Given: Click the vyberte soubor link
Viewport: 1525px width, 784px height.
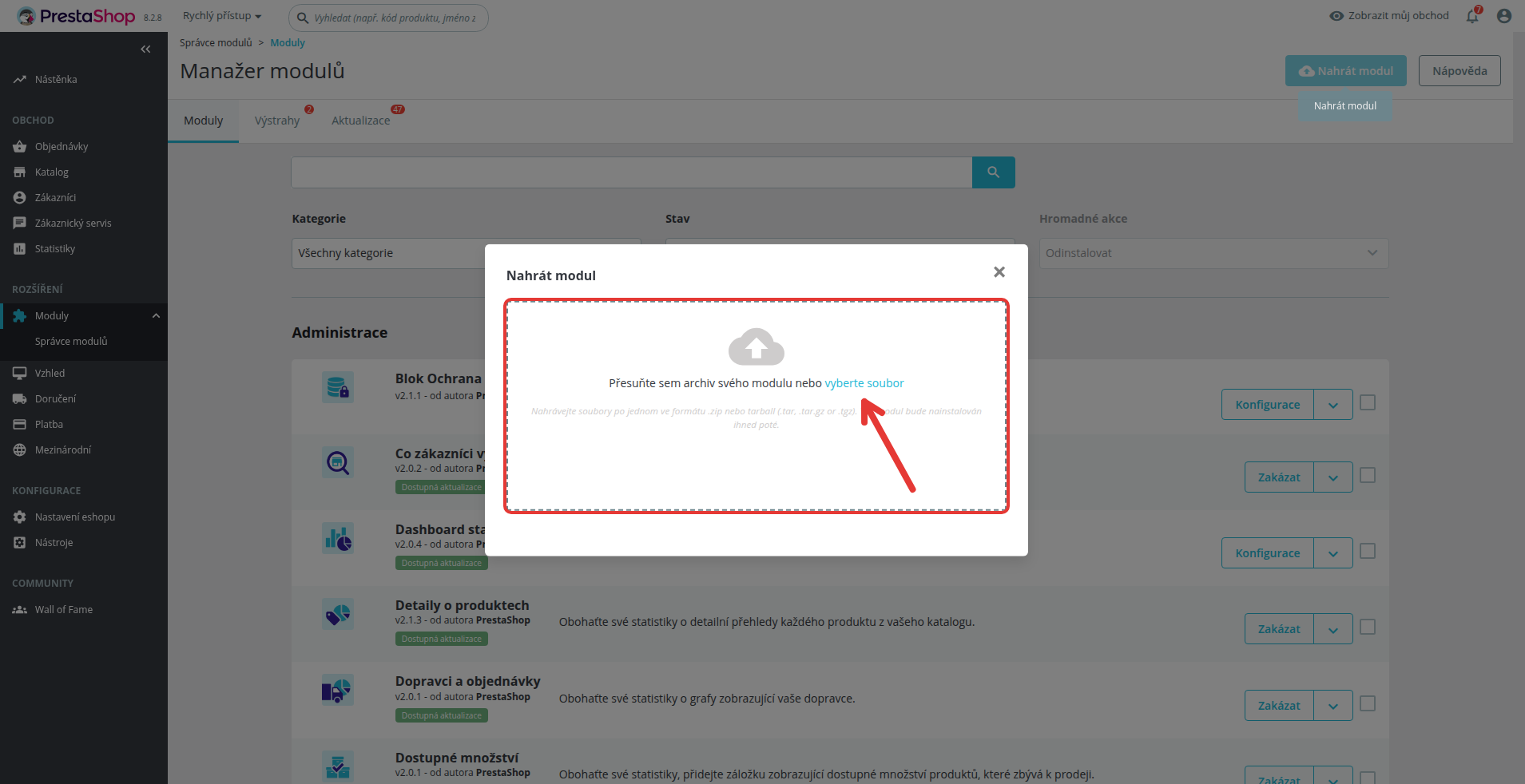Looking at the screenshot, I should tap(864, 383).
